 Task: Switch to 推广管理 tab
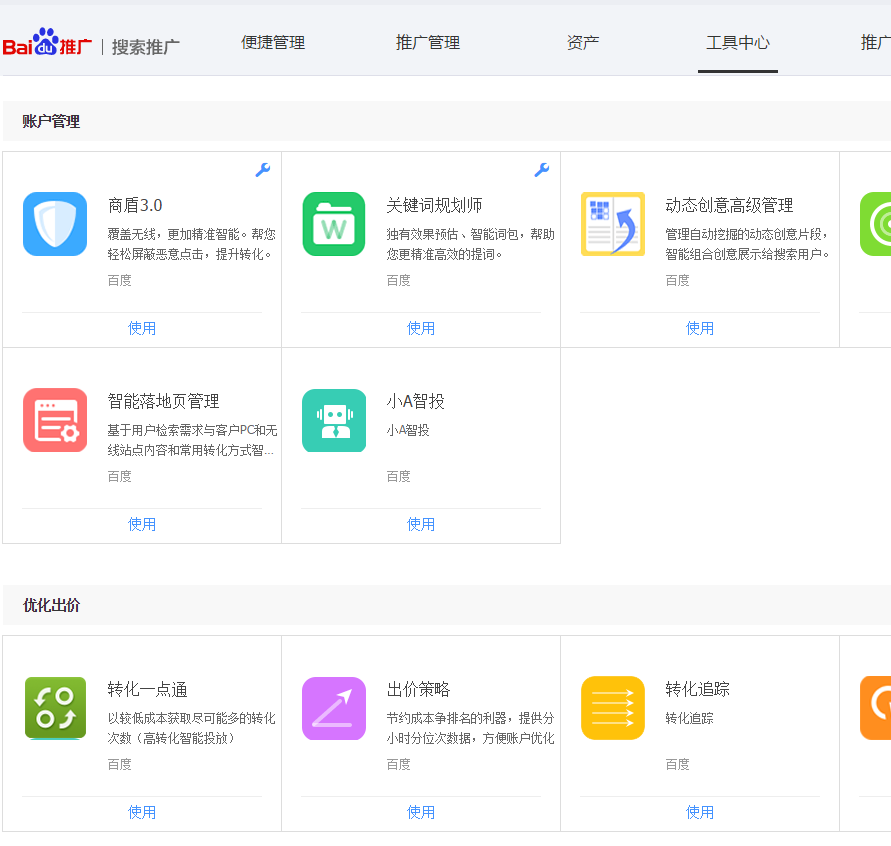pyautogui.click(x=428, y=43)
